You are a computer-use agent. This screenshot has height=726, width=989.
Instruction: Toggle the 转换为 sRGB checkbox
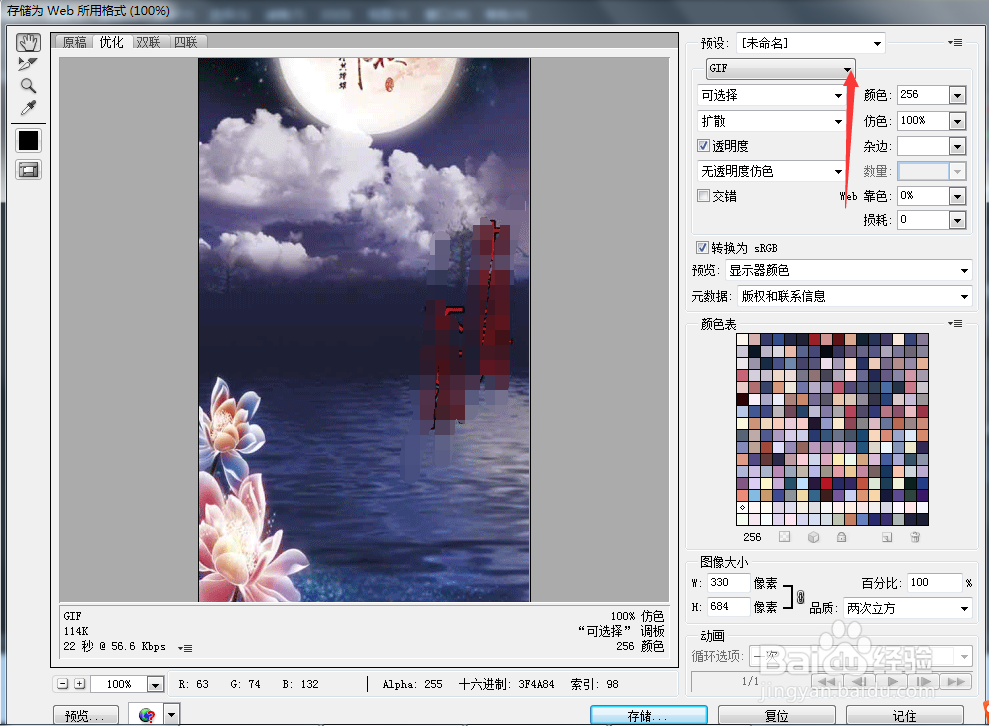(x=702, y=247)
